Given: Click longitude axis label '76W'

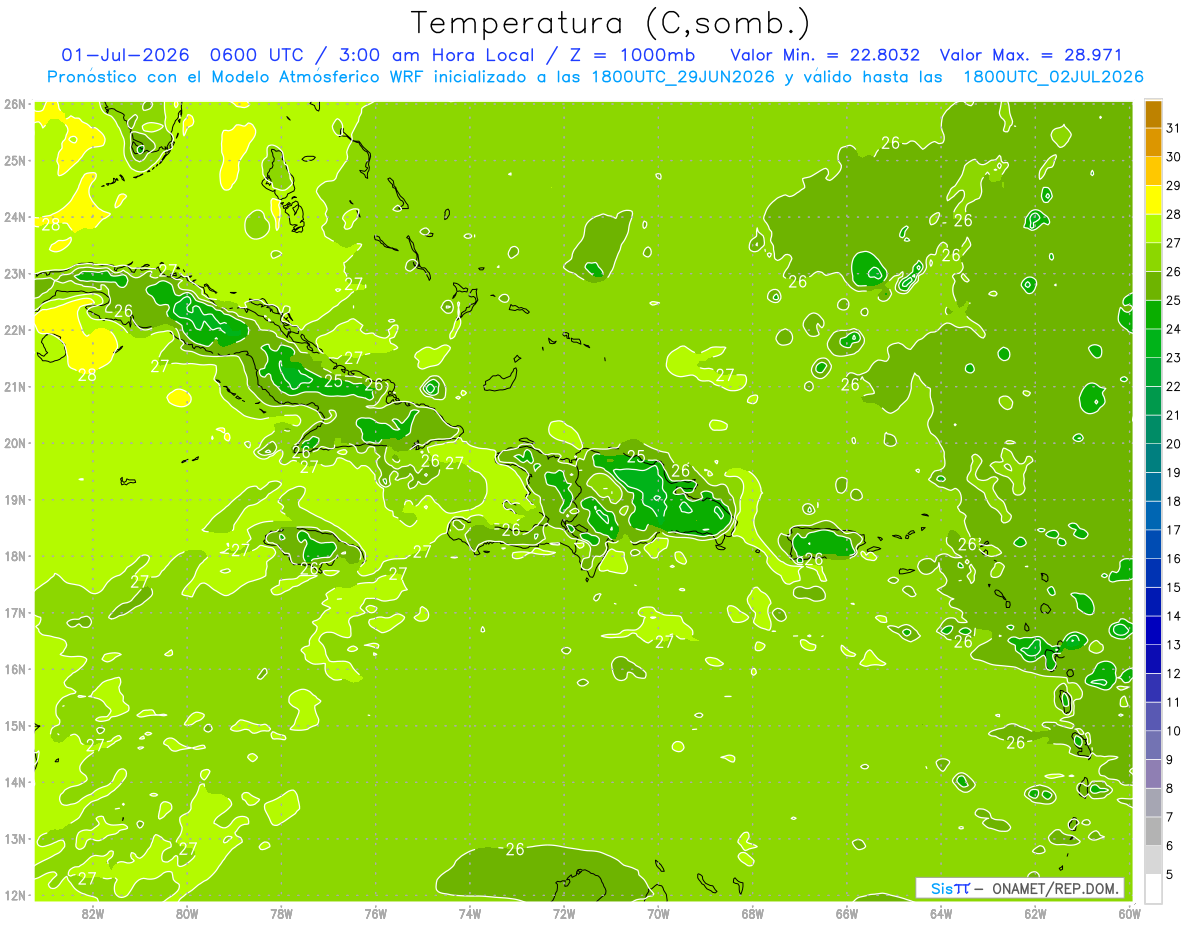Looking at the screenshot, I should point(375,912).
